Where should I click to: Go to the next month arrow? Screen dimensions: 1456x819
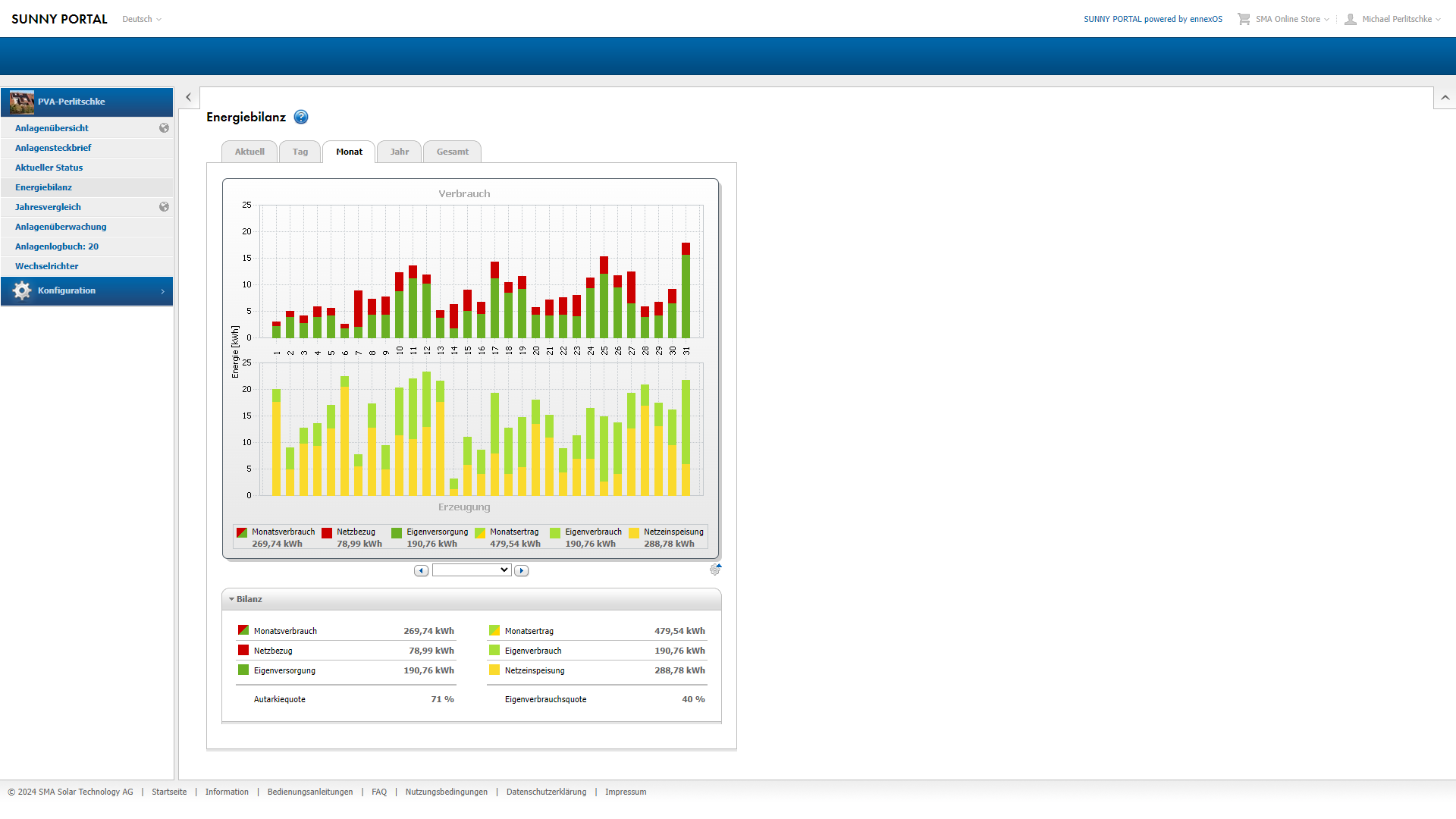(x=521, y=570)
